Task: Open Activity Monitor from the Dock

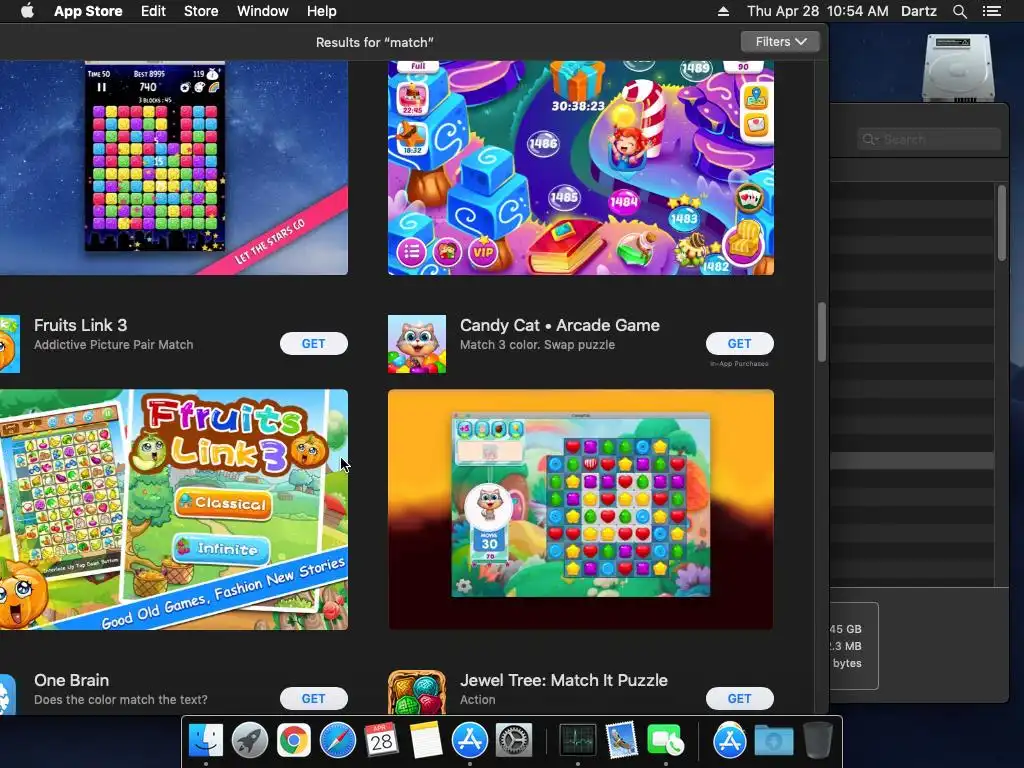Action: [x=577, y=741]
